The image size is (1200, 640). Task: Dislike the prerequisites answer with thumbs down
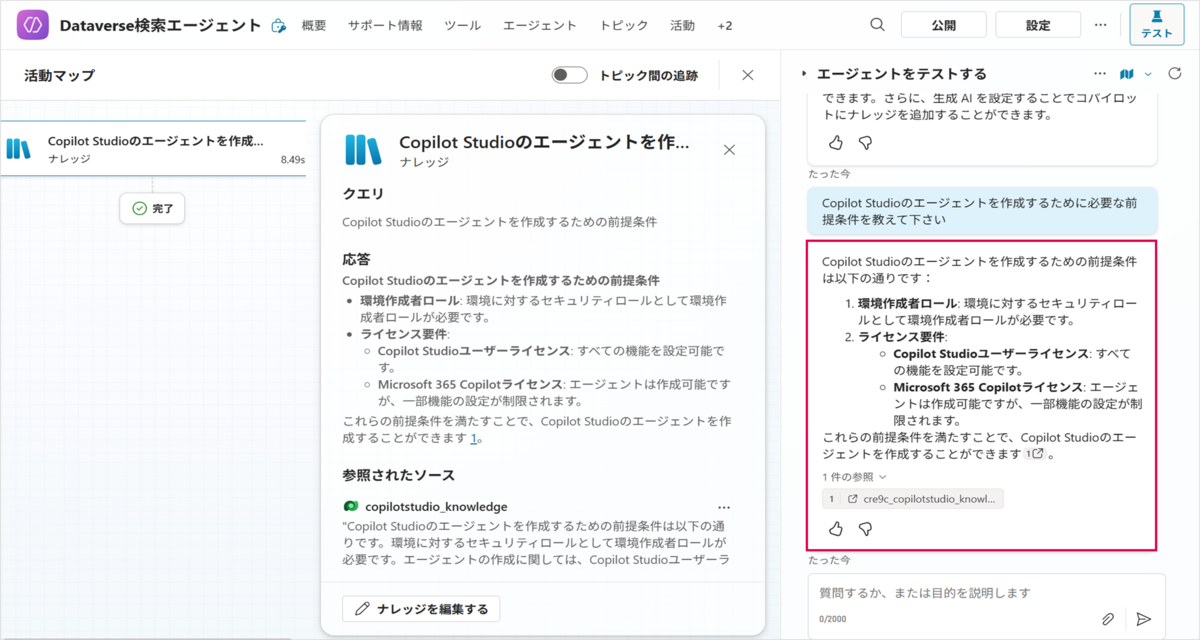[865, 529]
